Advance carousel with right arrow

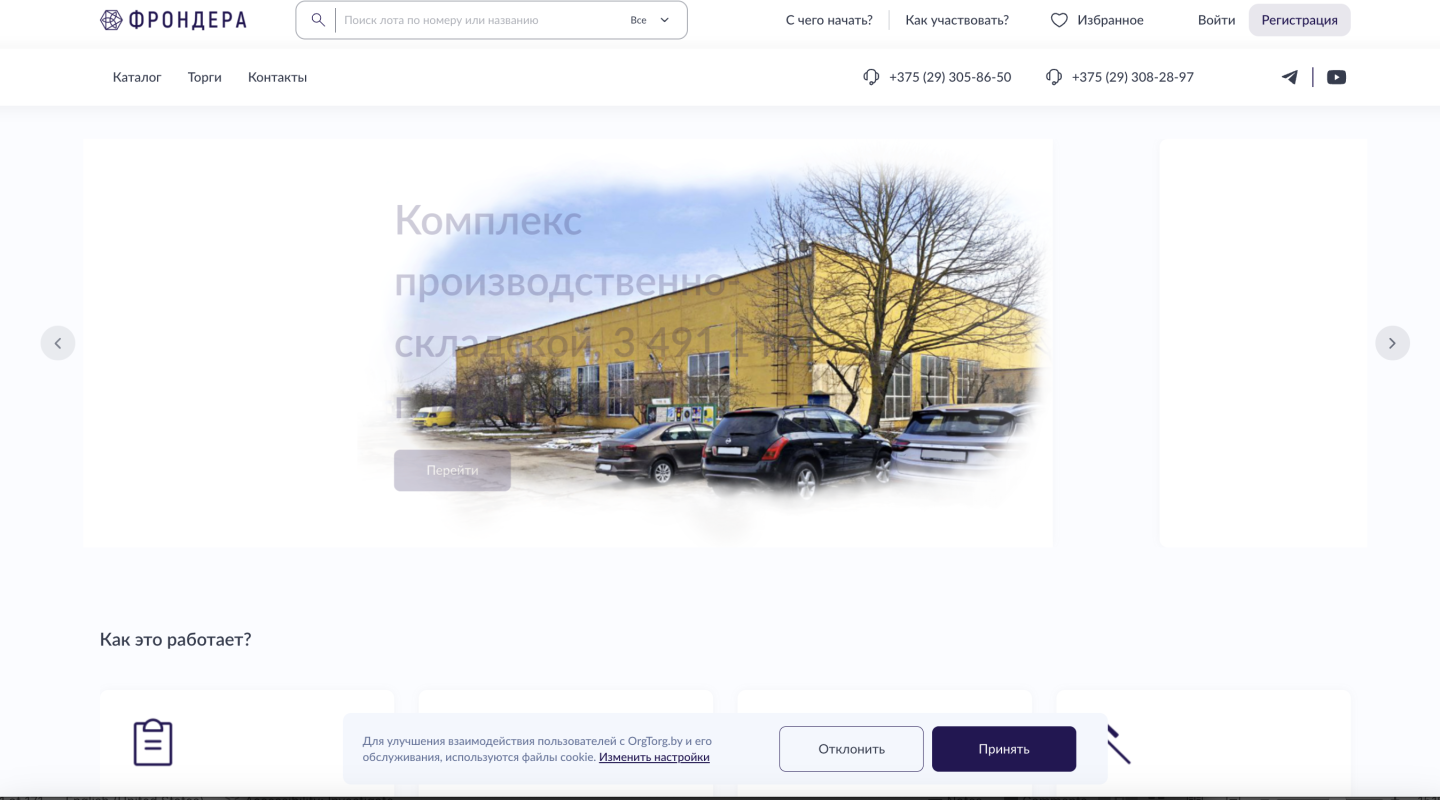(x=1392, y=343)
